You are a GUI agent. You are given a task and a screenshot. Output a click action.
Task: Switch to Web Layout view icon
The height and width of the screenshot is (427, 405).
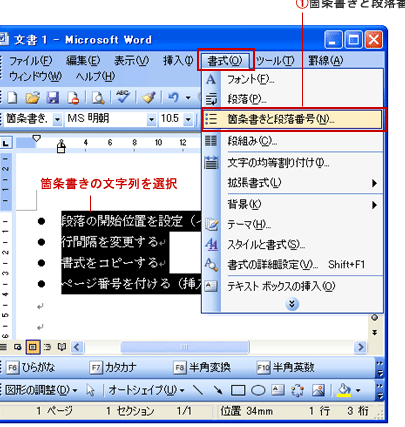point(18,347)
